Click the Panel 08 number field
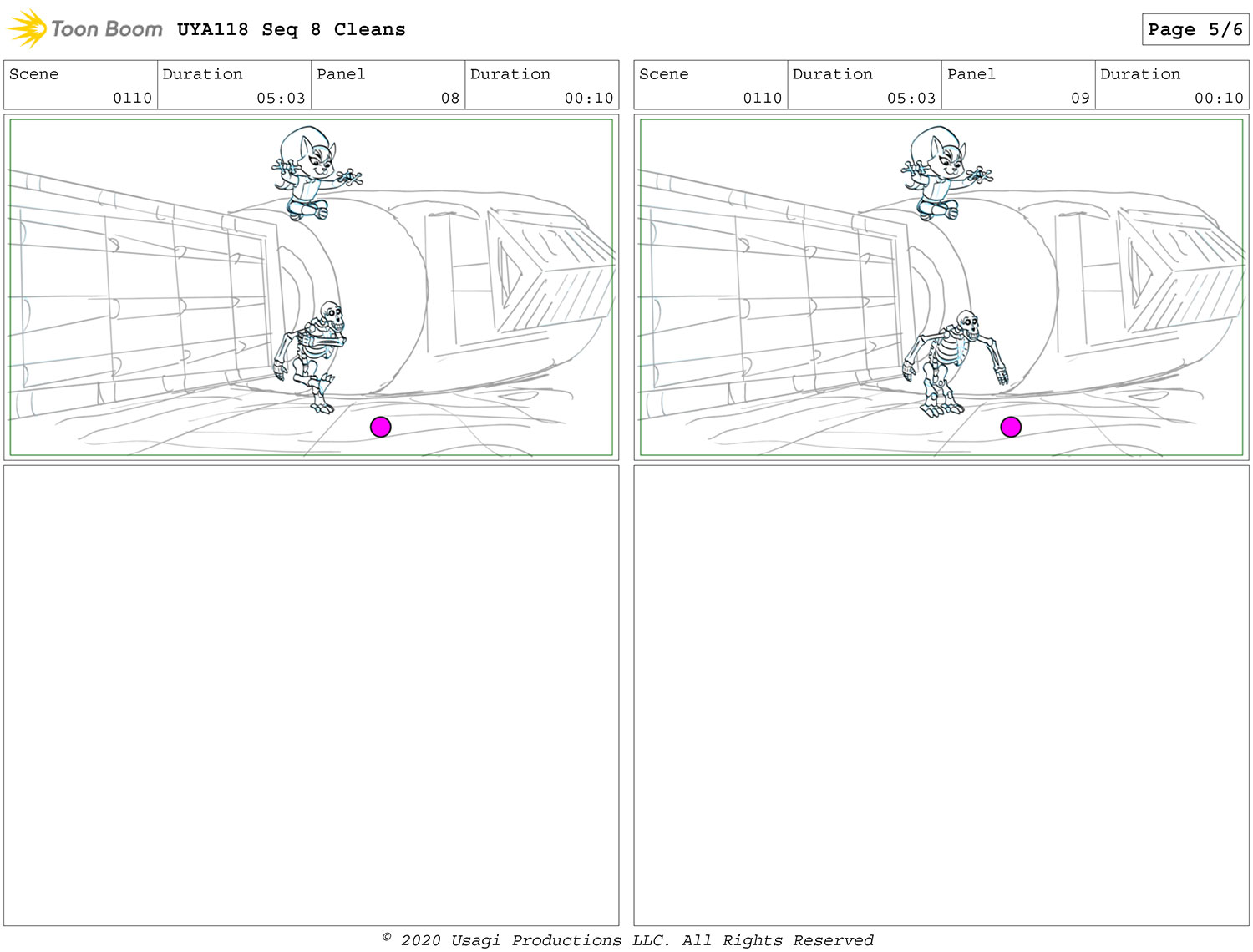Viewport: 1253px width, 952px height. [x=388, y=85]
